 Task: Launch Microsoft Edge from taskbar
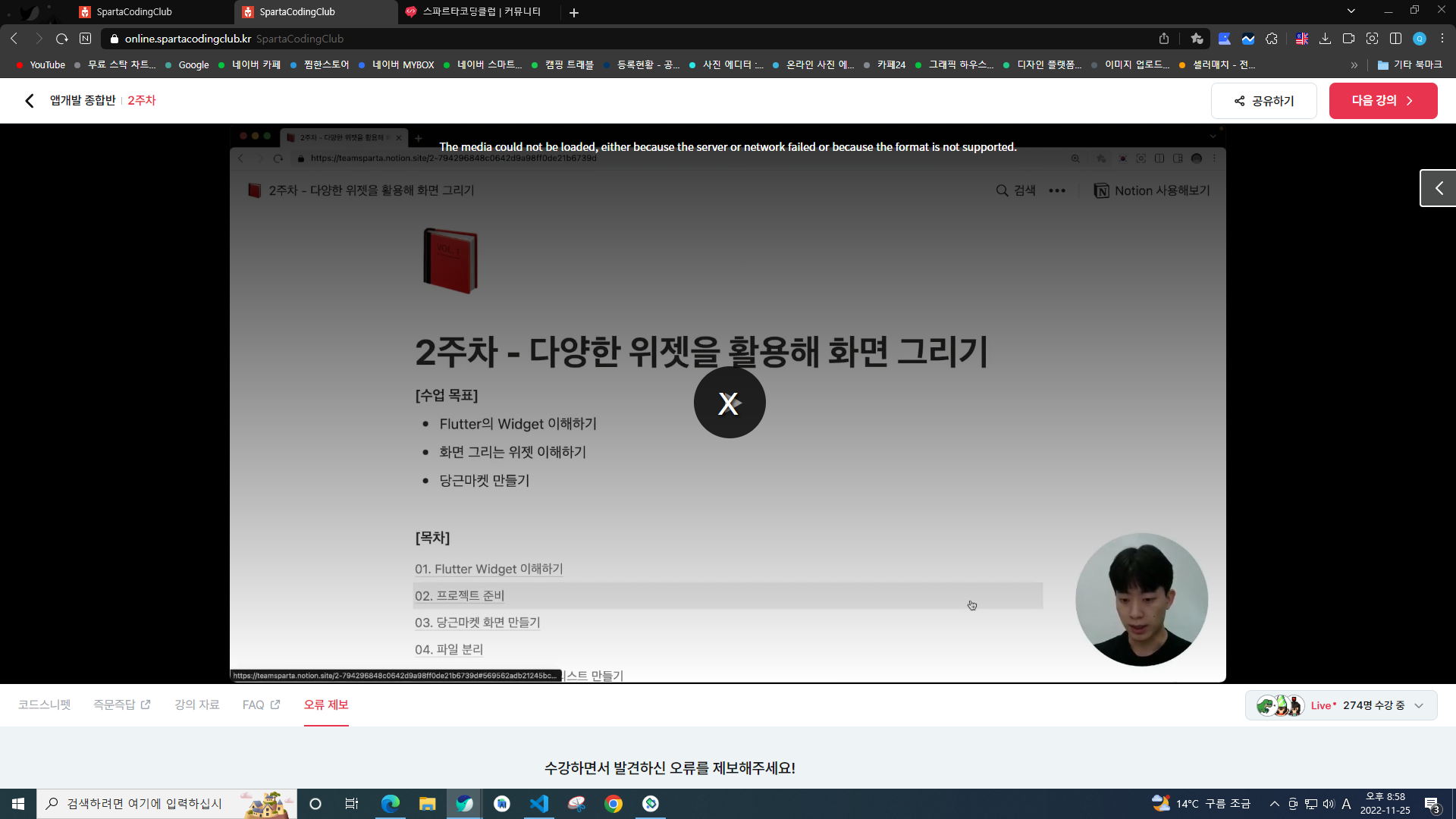[390, 804]
